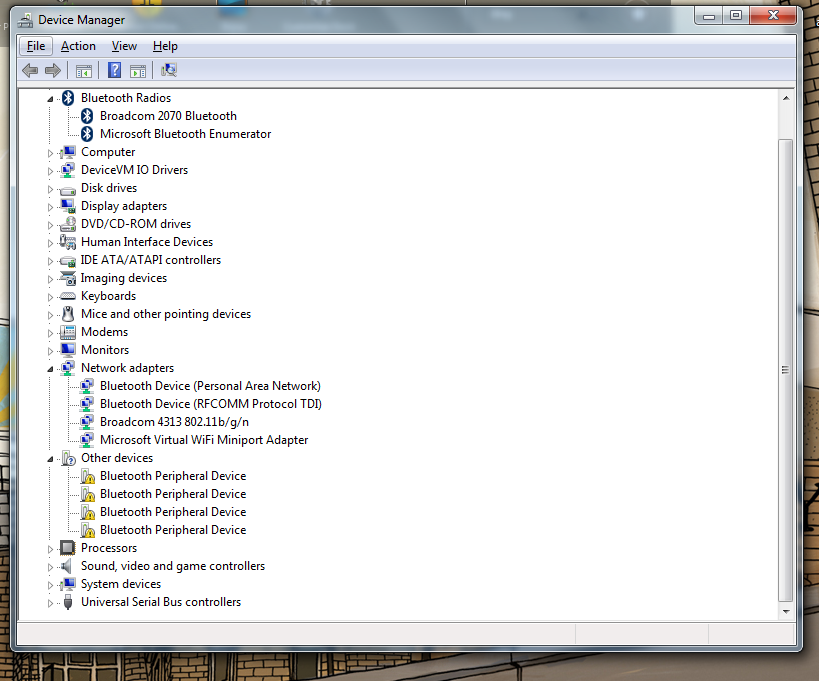Image resolution: width=819 pixels, height=681 pixels.
Task: Click the Mice and other pointing devices icon
Action: click(68, 314)
